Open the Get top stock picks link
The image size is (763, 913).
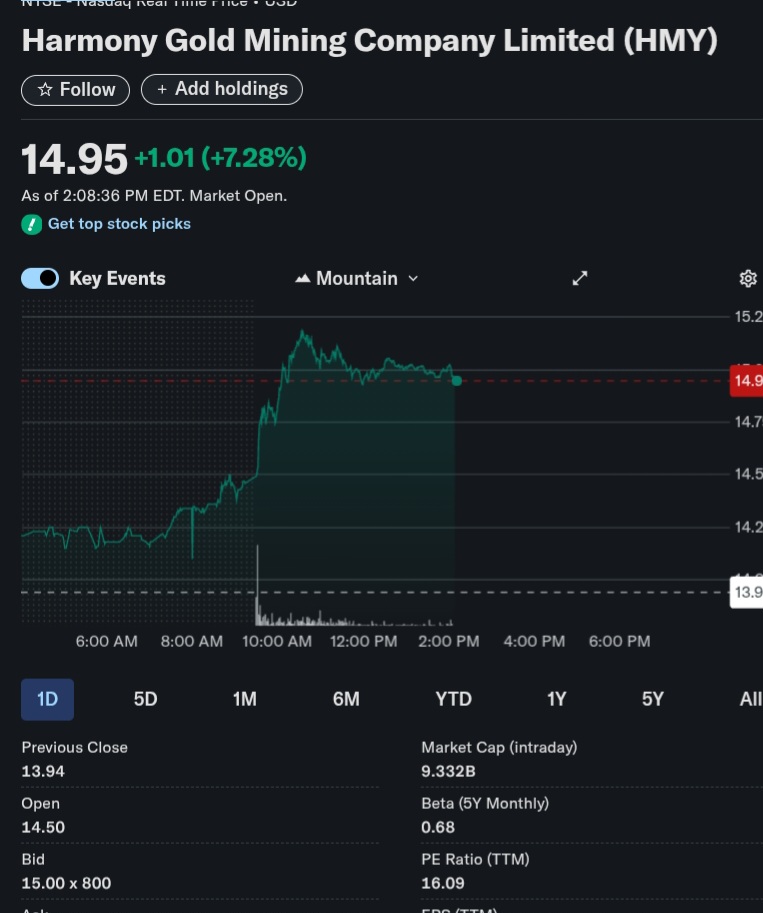tap(119, 224)
